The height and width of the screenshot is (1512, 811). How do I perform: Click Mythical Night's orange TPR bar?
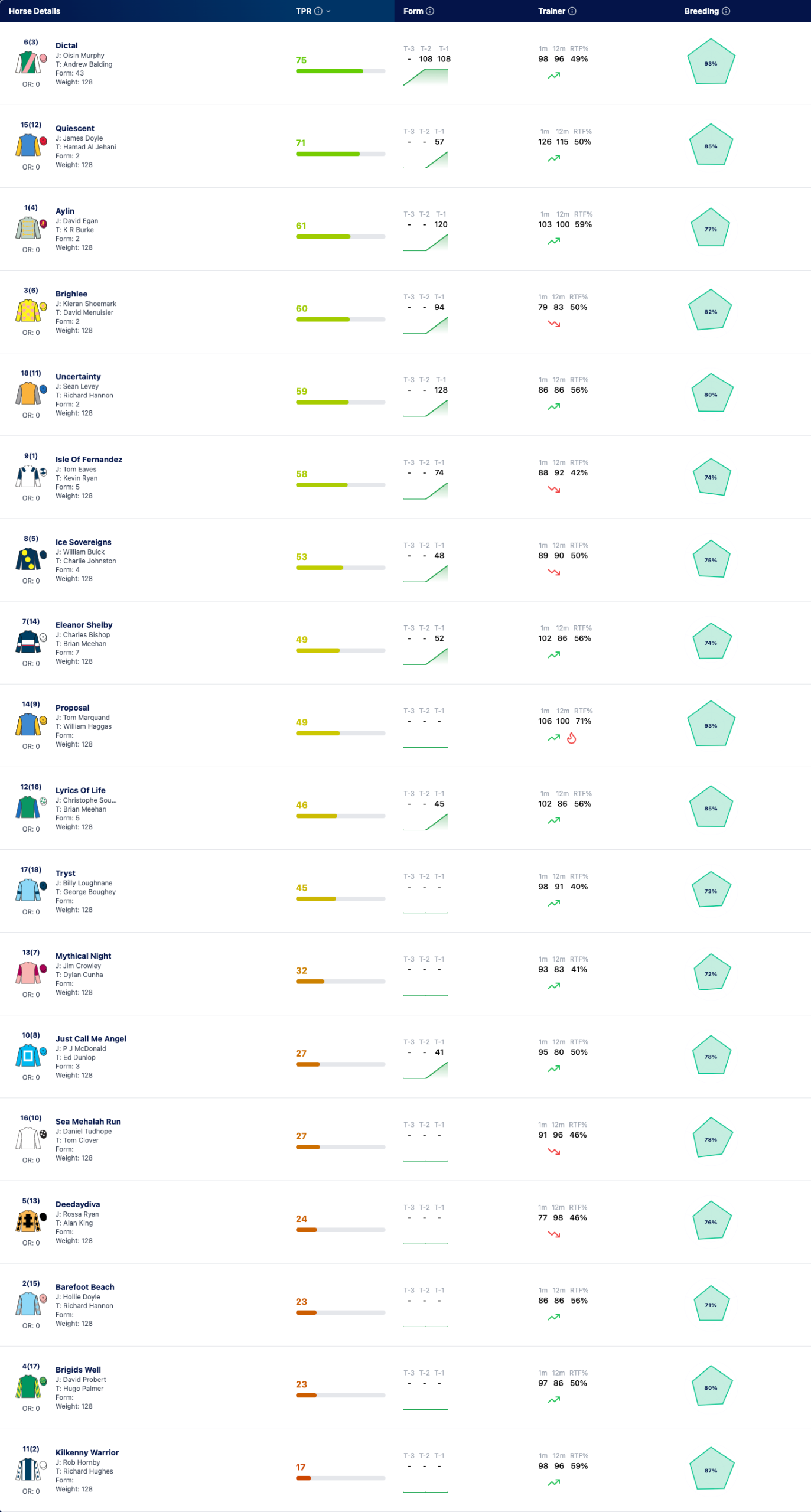340,982
